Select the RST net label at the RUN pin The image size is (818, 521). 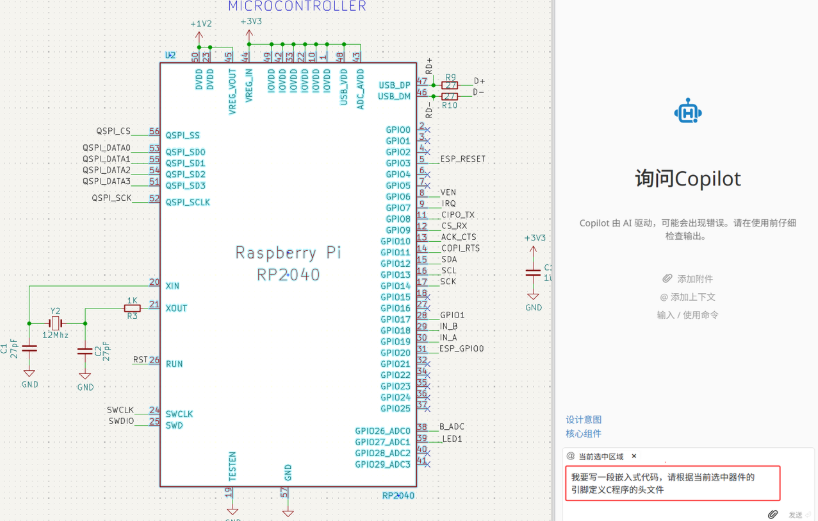tap(140, 359)
